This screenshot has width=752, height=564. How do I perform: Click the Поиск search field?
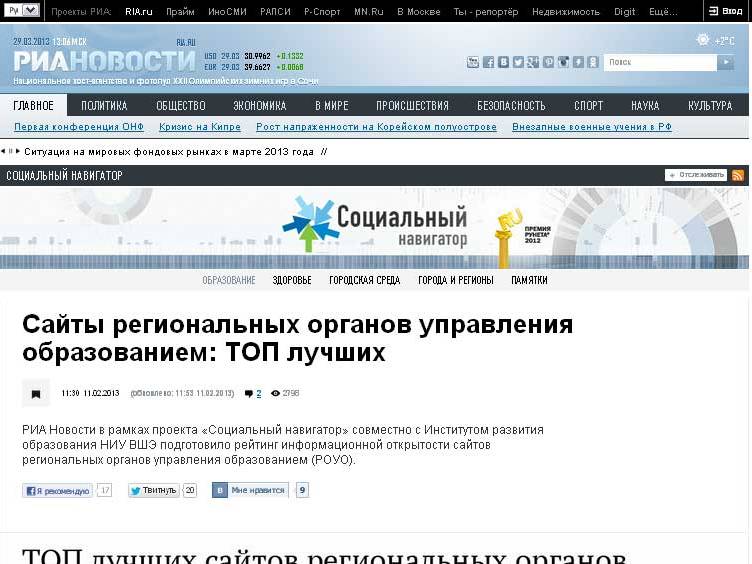(x=660, y=62)
